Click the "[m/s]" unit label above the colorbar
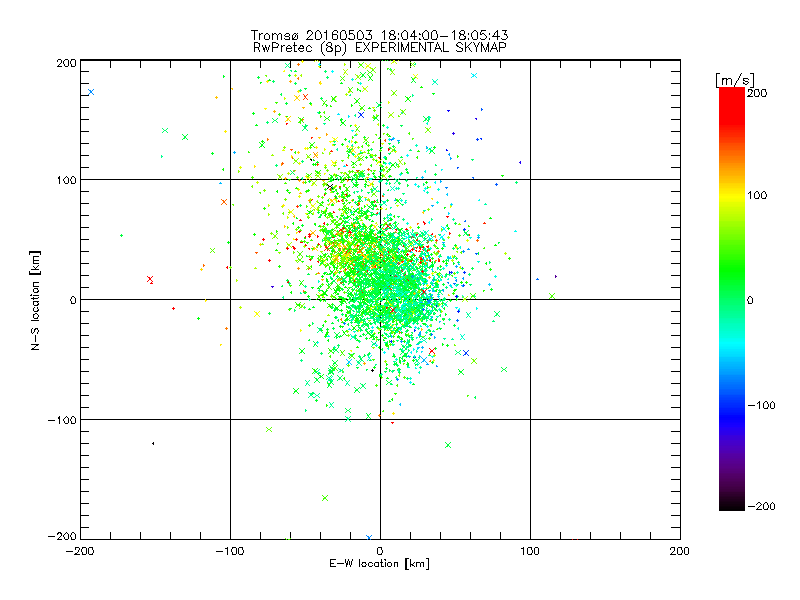Screen dimensions: 800x600 pyautogui.click(x=735, y=80)
